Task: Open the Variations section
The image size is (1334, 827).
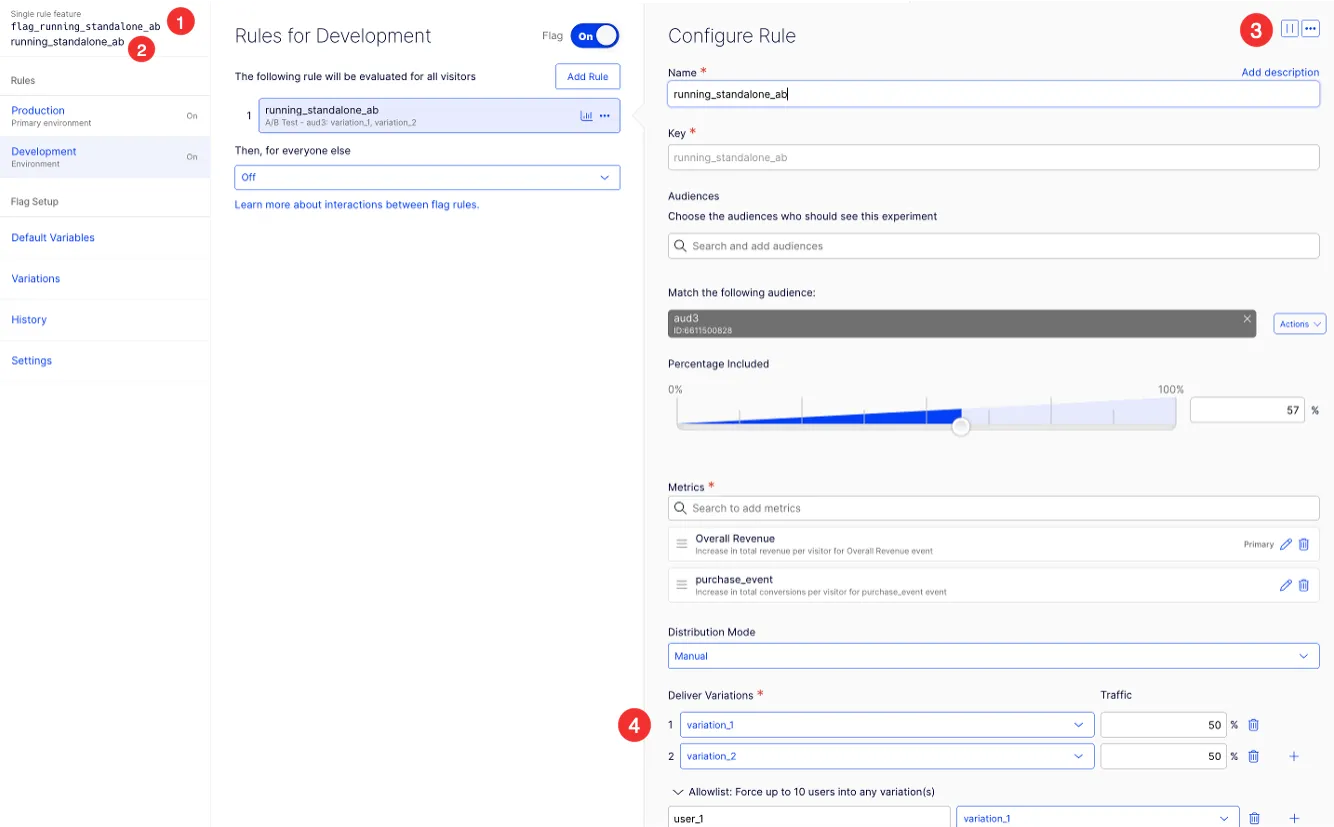Action: tap(36, 279)
